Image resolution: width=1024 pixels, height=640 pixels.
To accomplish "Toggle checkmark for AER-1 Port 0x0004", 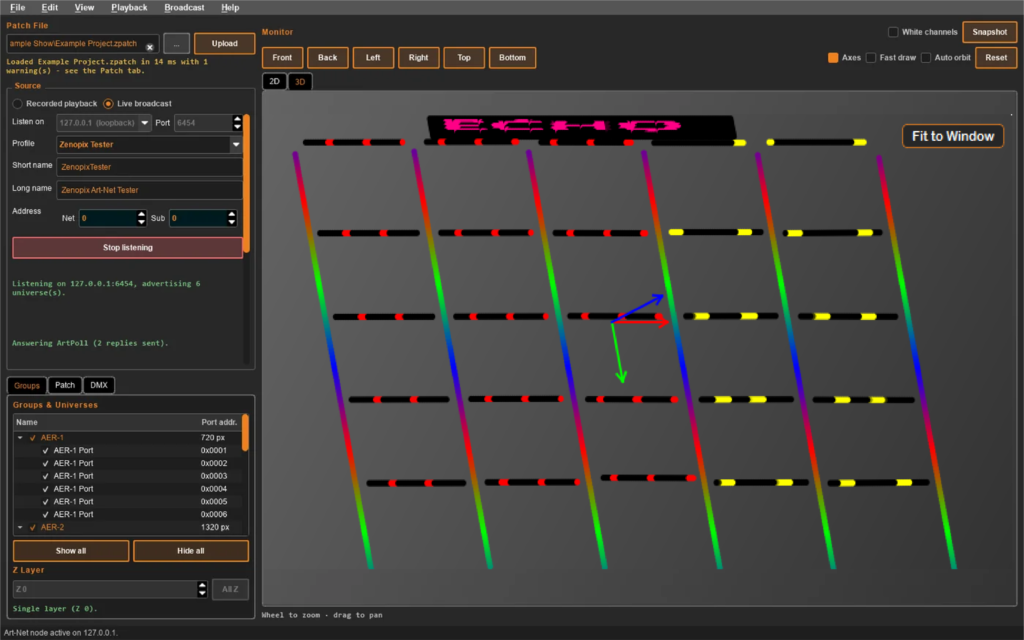I will click(x=45, y=488).
